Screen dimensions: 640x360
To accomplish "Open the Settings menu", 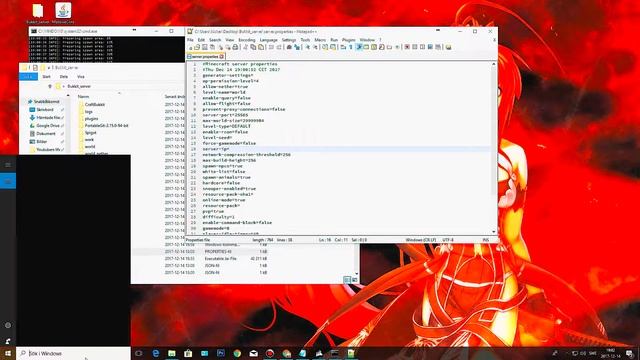I will click(289, 40).
